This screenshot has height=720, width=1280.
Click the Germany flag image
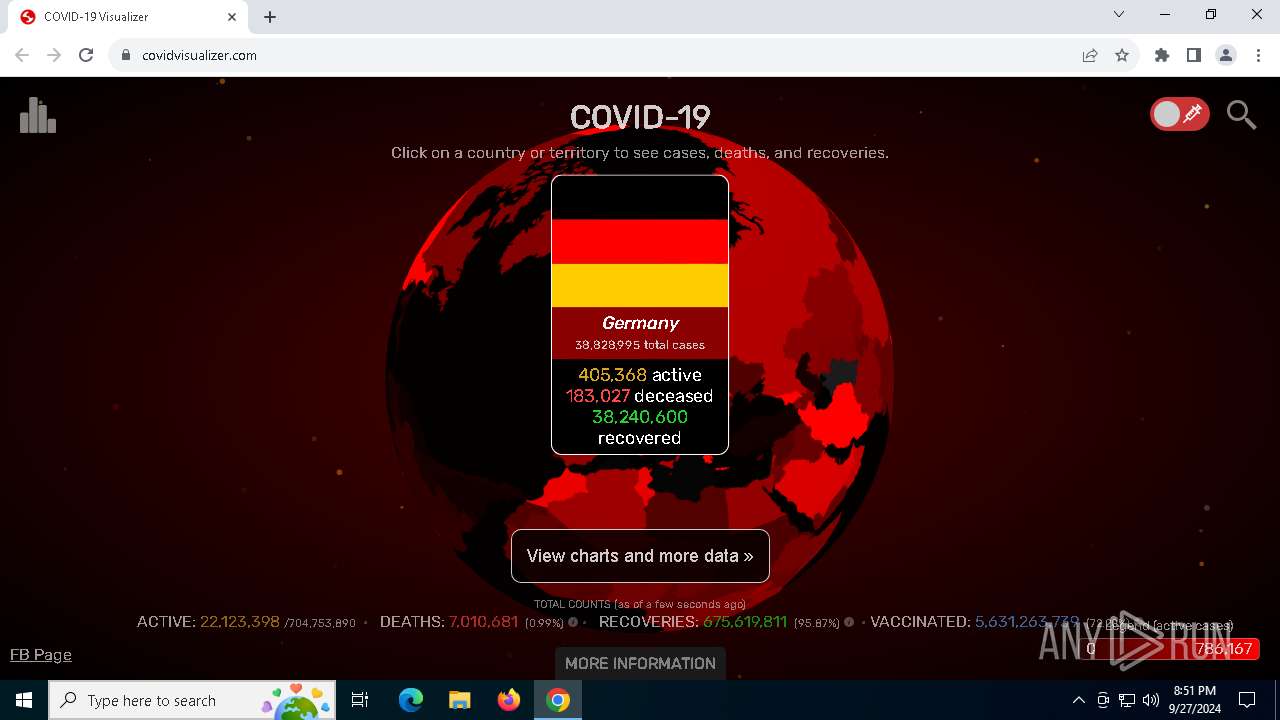point(640,242)
